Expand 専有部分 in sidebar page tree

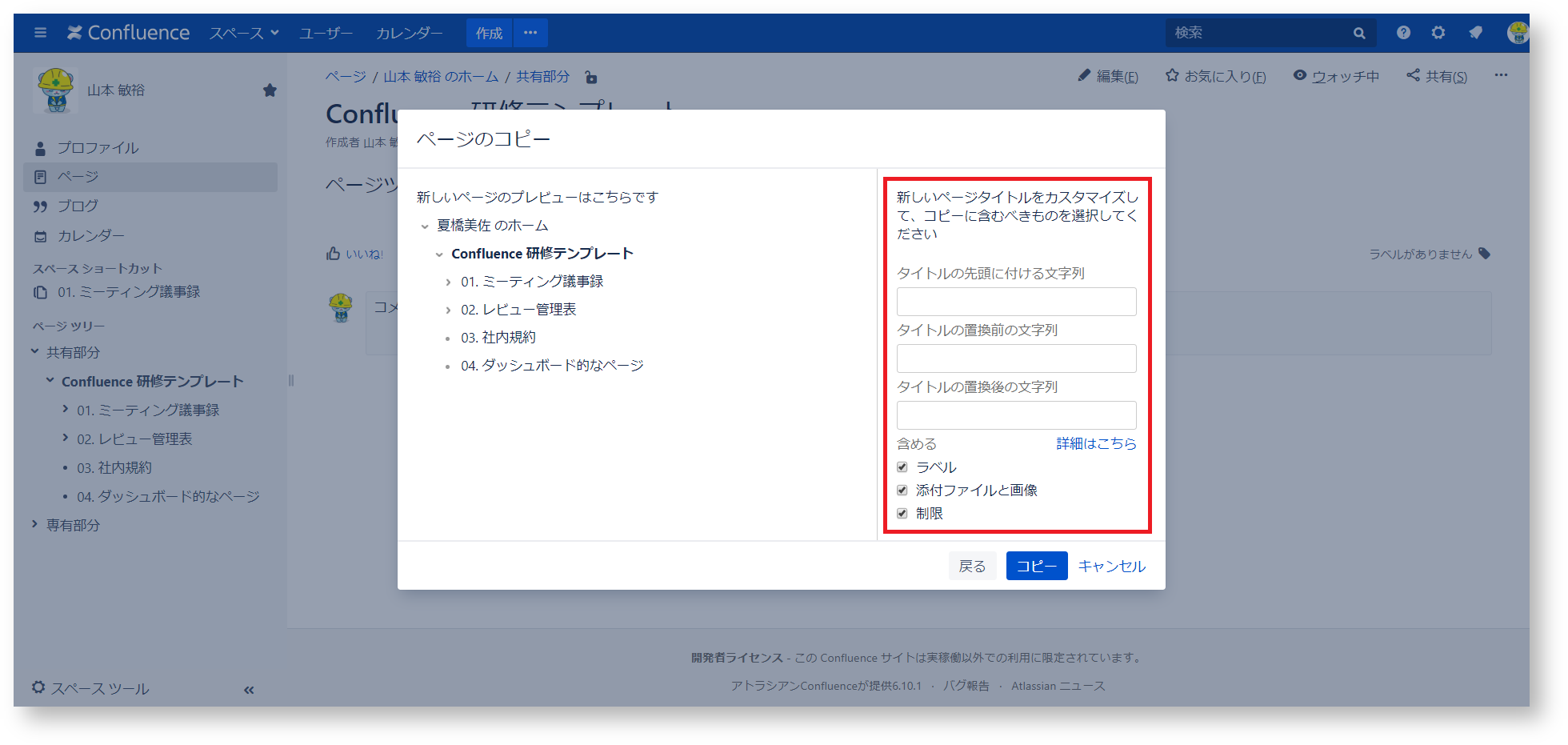[x=35, y=524]
